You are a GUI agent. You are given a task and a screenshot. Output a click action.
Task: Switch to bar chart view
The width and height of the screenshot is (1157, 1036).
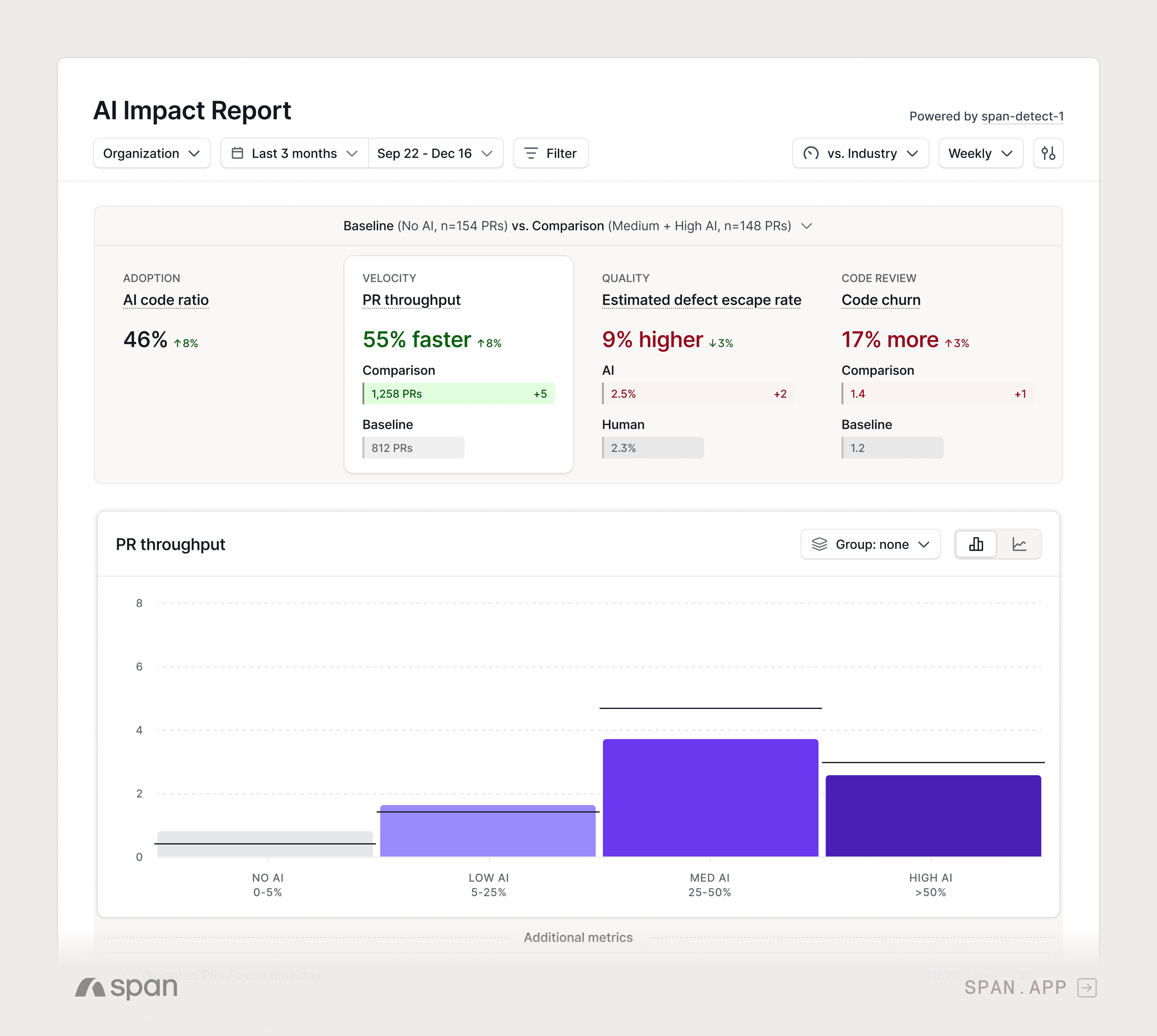(x=976, y=544)
